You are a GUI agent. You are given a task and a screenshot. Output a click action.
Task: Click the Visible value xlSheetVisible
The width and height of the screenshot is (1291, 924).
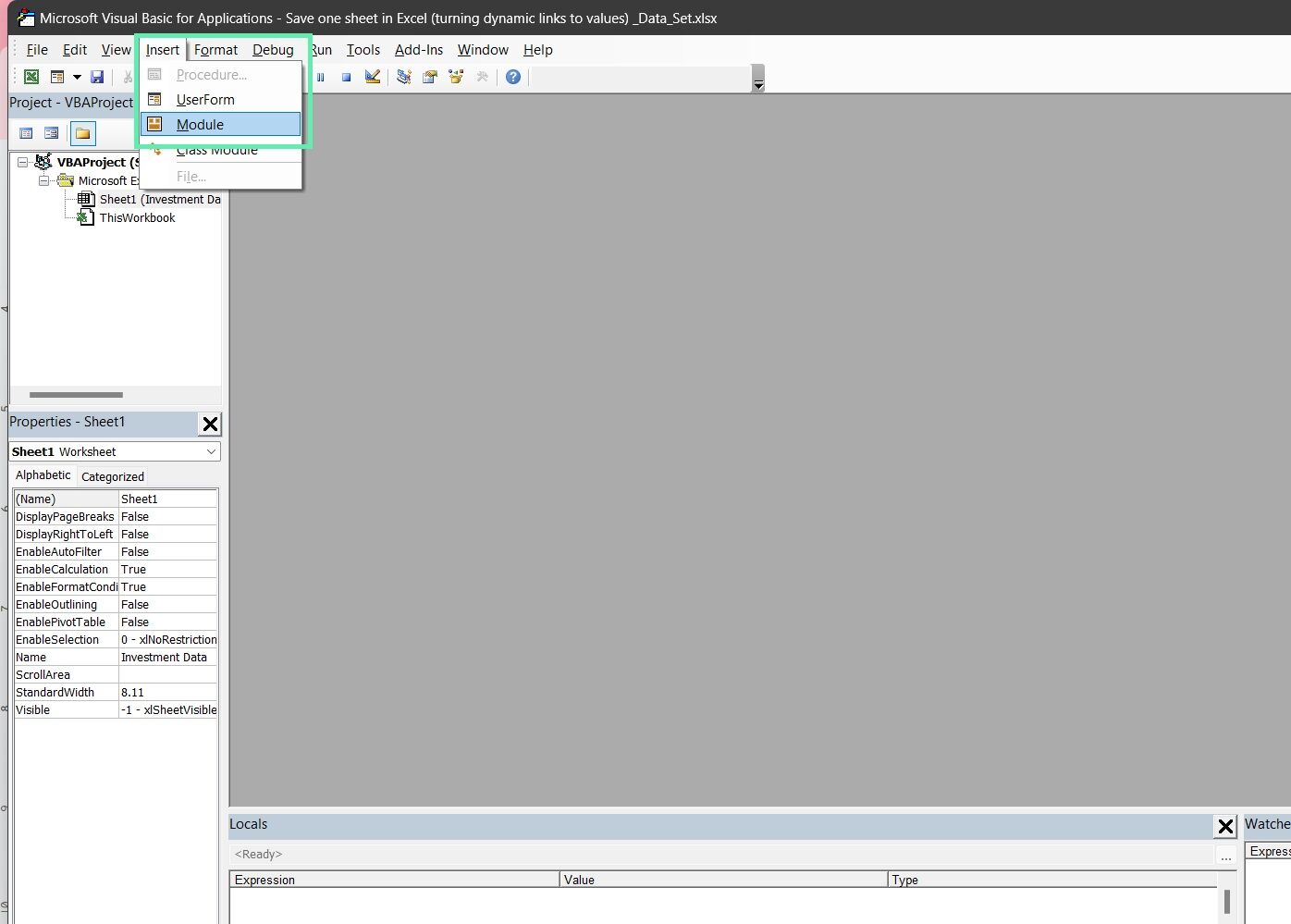(168, 709)
